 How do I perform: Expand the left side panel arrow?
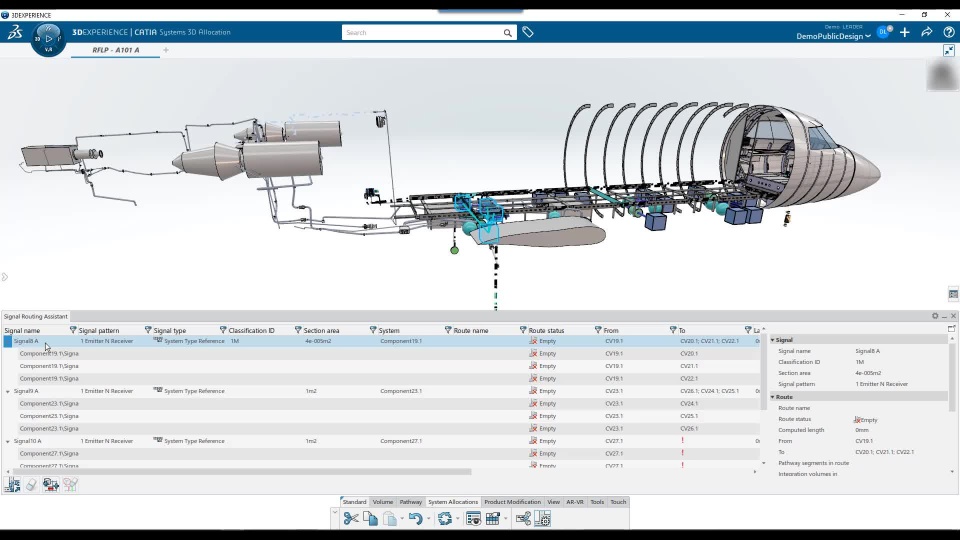(x=4, y=277)
